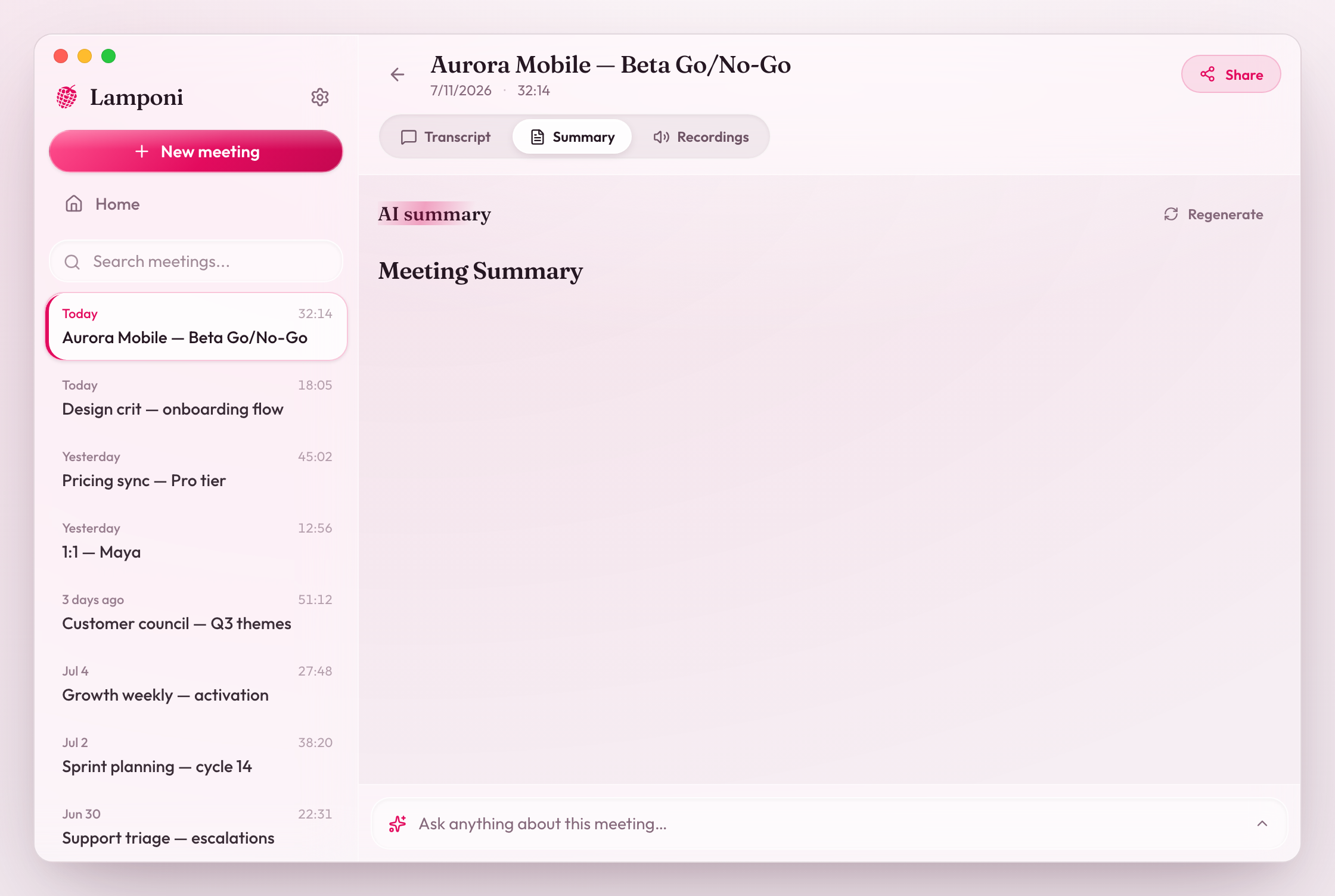
Task: Switch to the Transcript tab
Action: 446,137
